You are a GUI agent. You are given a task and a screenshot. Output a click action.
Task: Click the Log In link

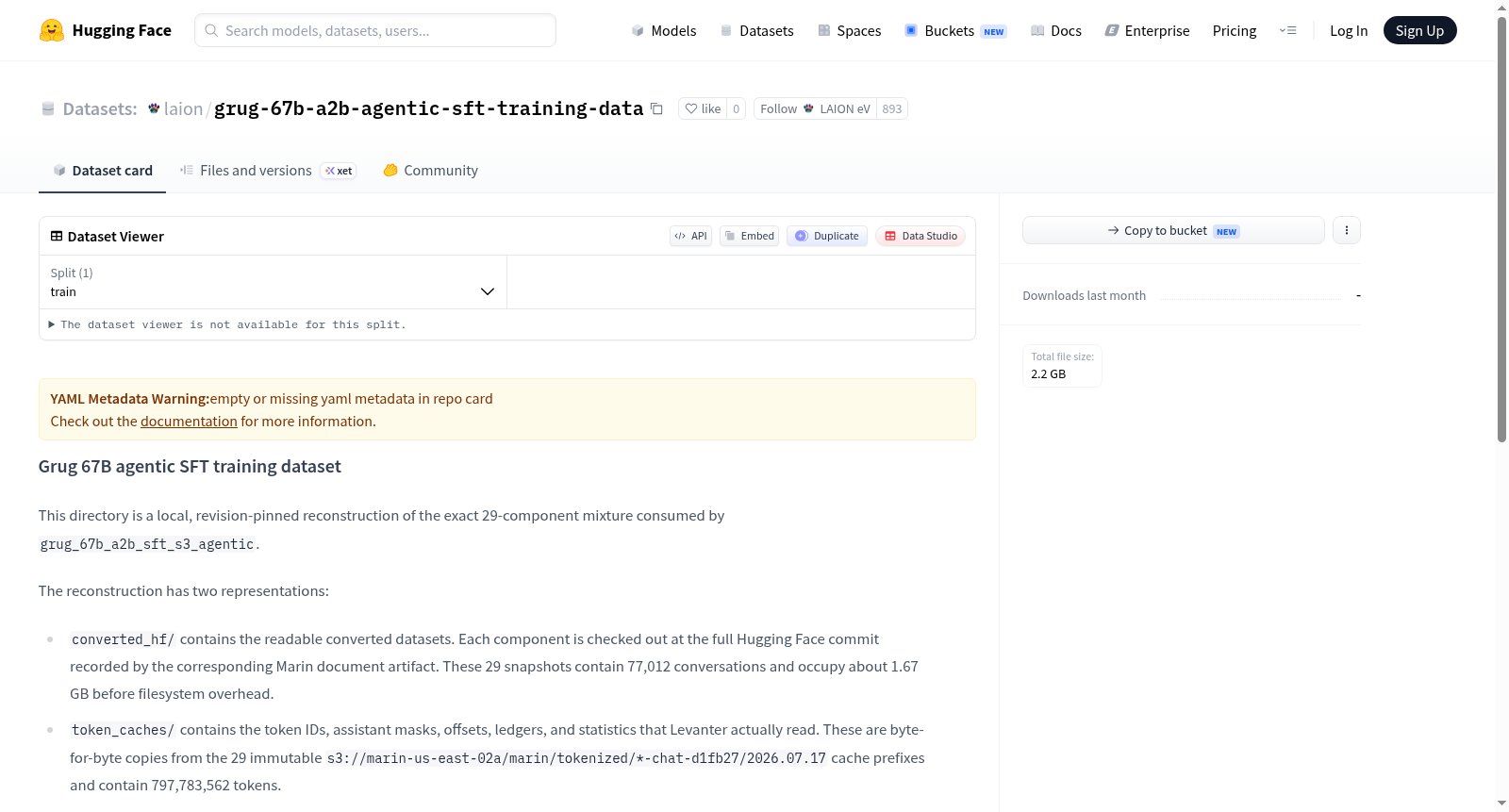(x=1349, y=30)
